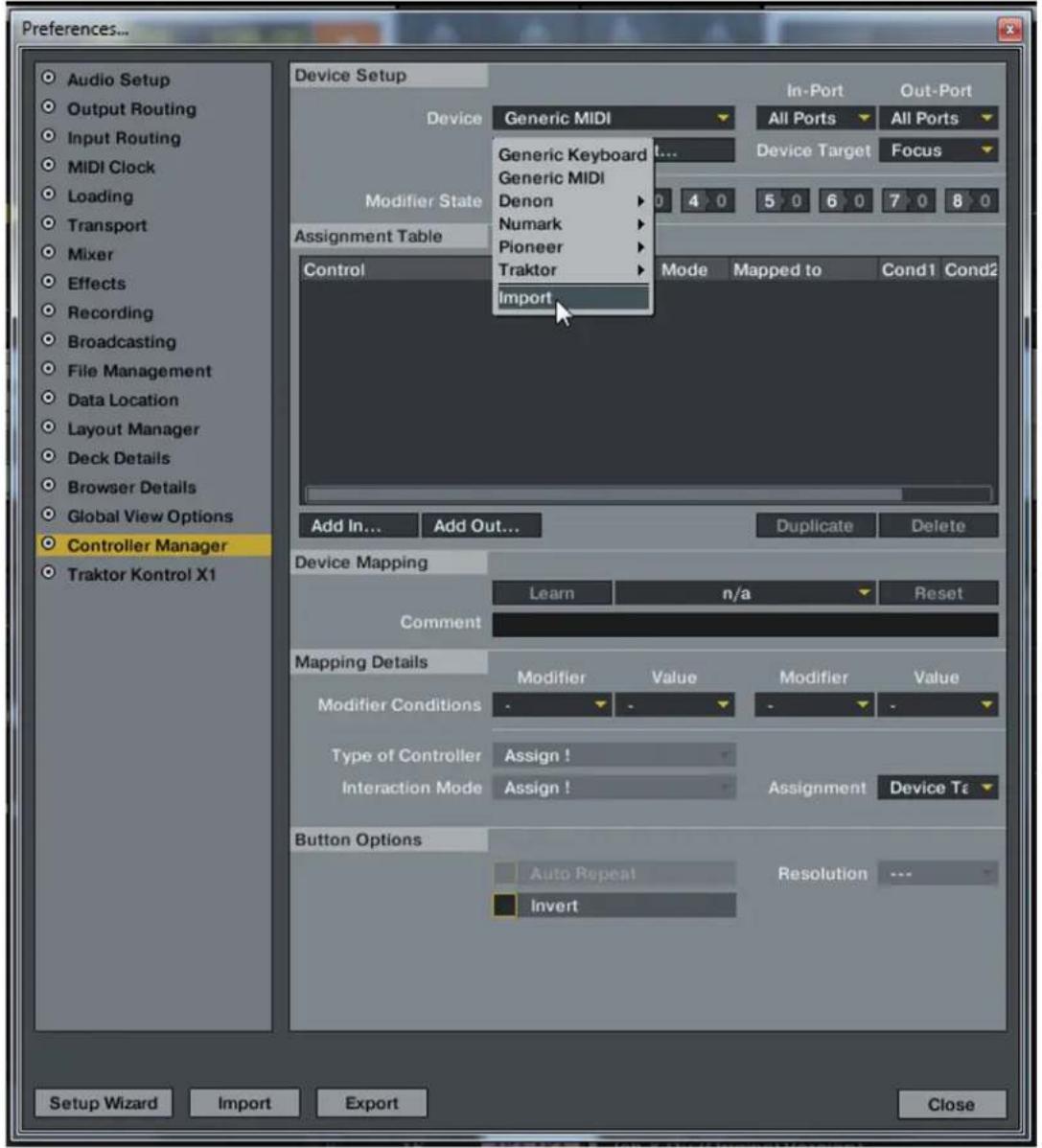The image size is (1042, 1148).
Task: Open Browser Details page
Action: click(x=131, y=488)
